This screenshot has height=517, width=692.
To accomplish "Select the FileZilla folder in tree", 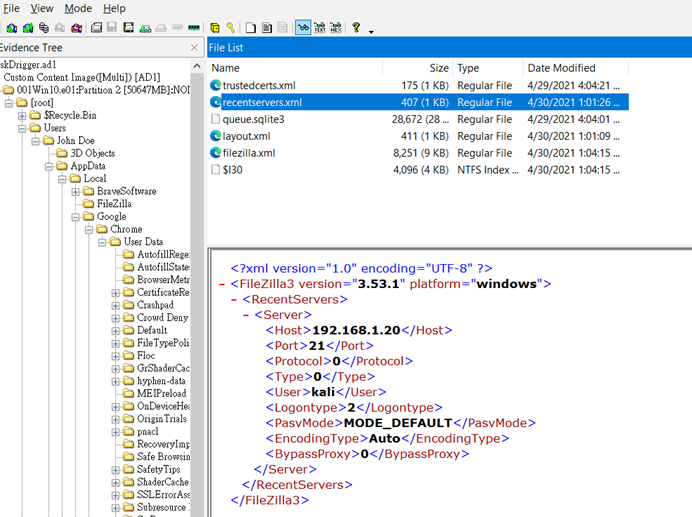I will click(114, 204).
